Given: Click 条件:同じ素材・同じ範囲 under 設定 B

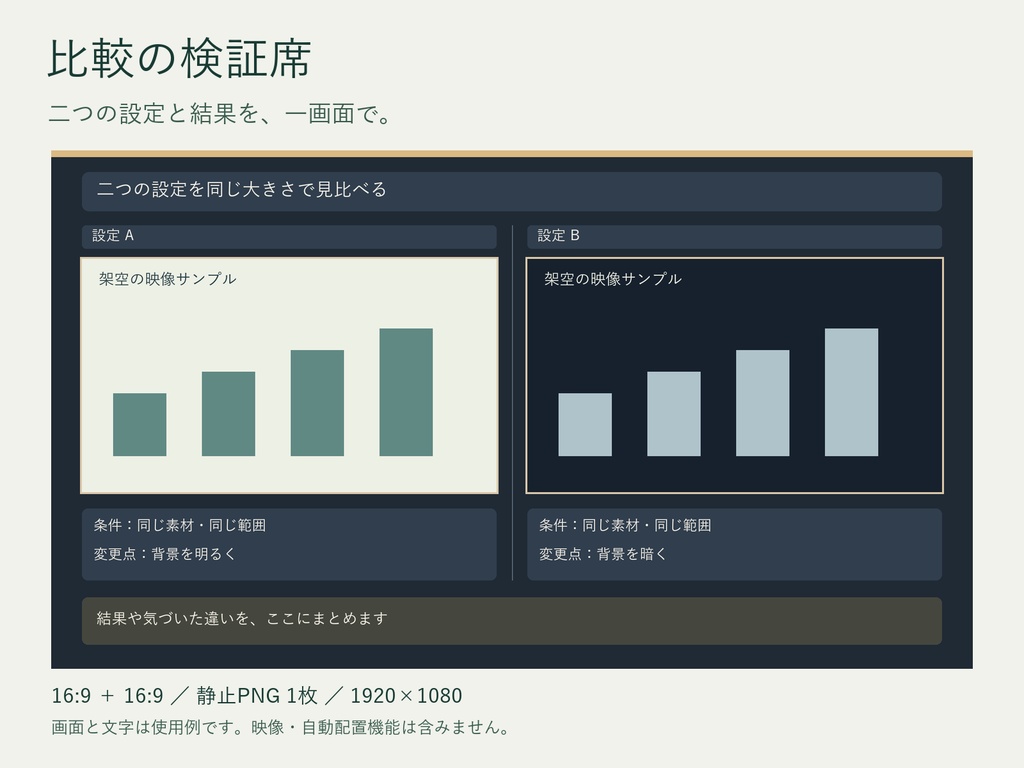Looking at the screenshot, I should [625, 525].
